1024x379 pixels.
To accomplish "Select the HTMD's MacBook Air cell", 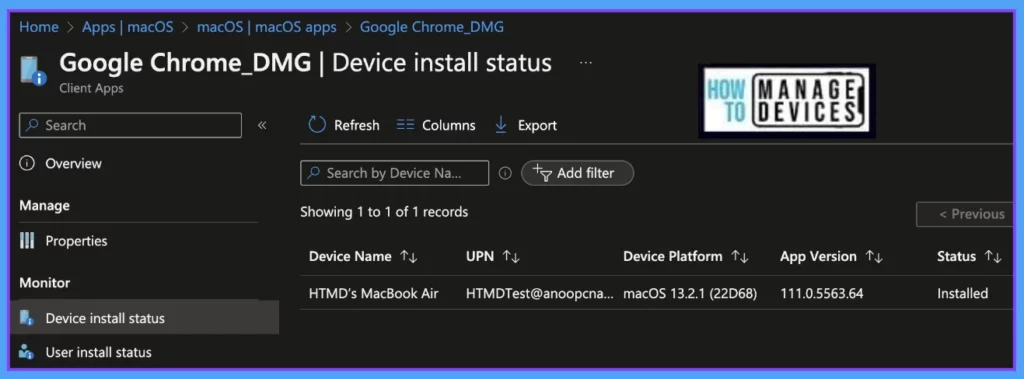I will pyautogui.click(x=374, y=294).
